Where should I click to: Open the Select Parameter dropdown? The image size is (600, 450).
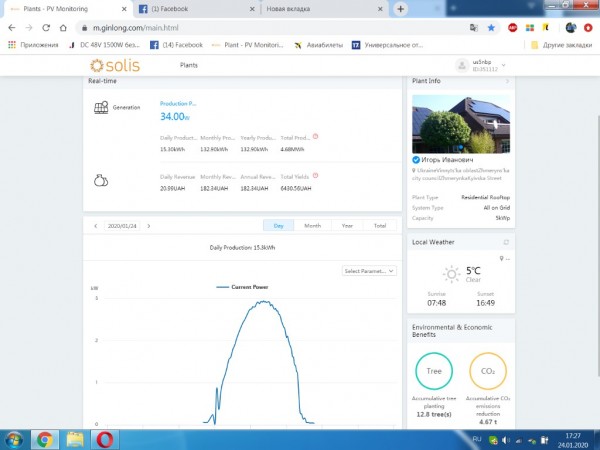pos(369,271)
